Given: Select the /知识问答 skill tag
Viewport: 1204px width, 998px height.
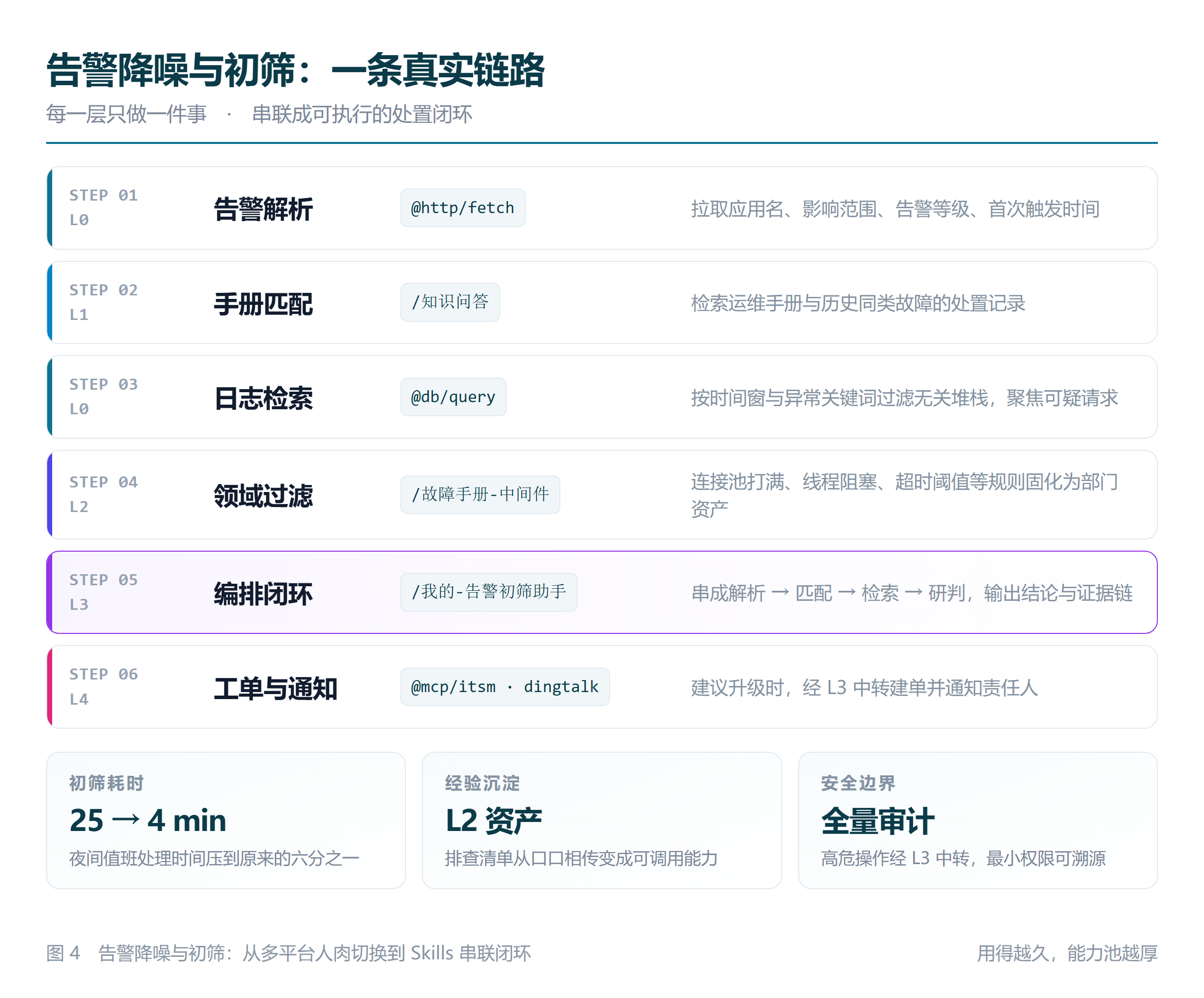Looking at the screenshot, I should [x=449, y=302].
